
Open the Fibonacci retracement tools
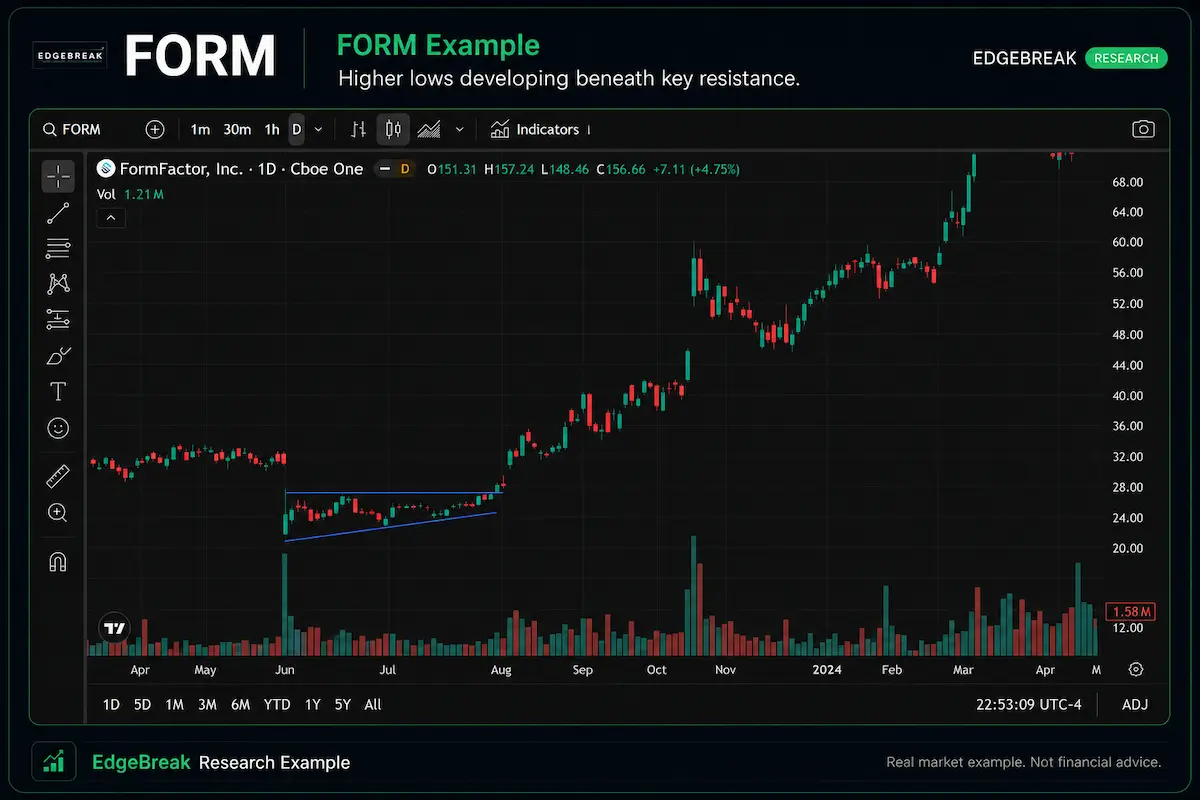(x=58, y=248)
